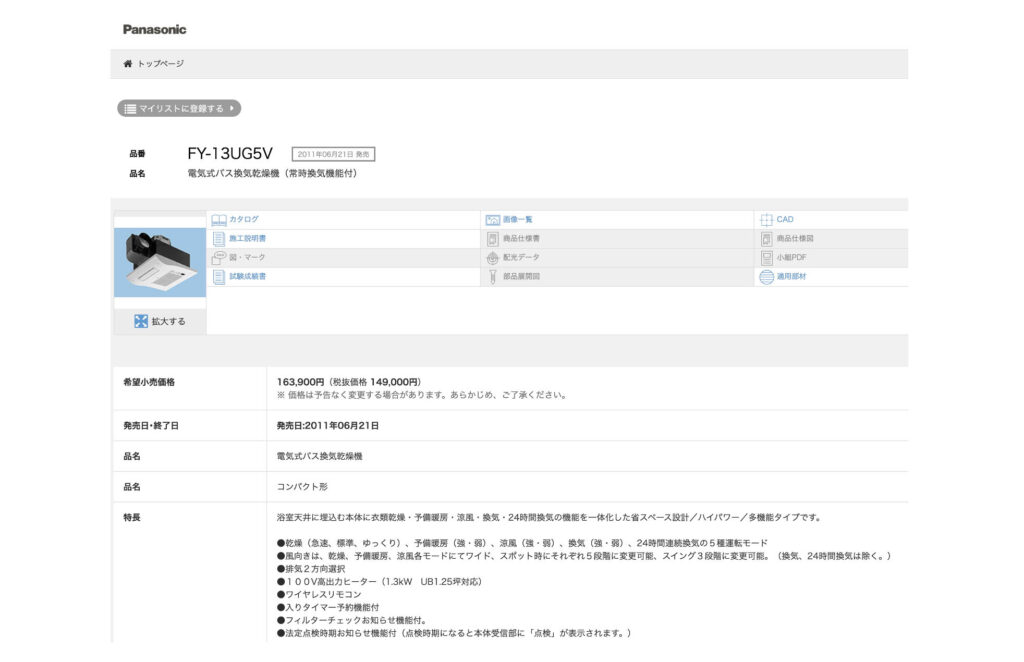1024x662 pixels.
Task: Open the 商品仕様書 spec sheet link
Action: point(521,238)
